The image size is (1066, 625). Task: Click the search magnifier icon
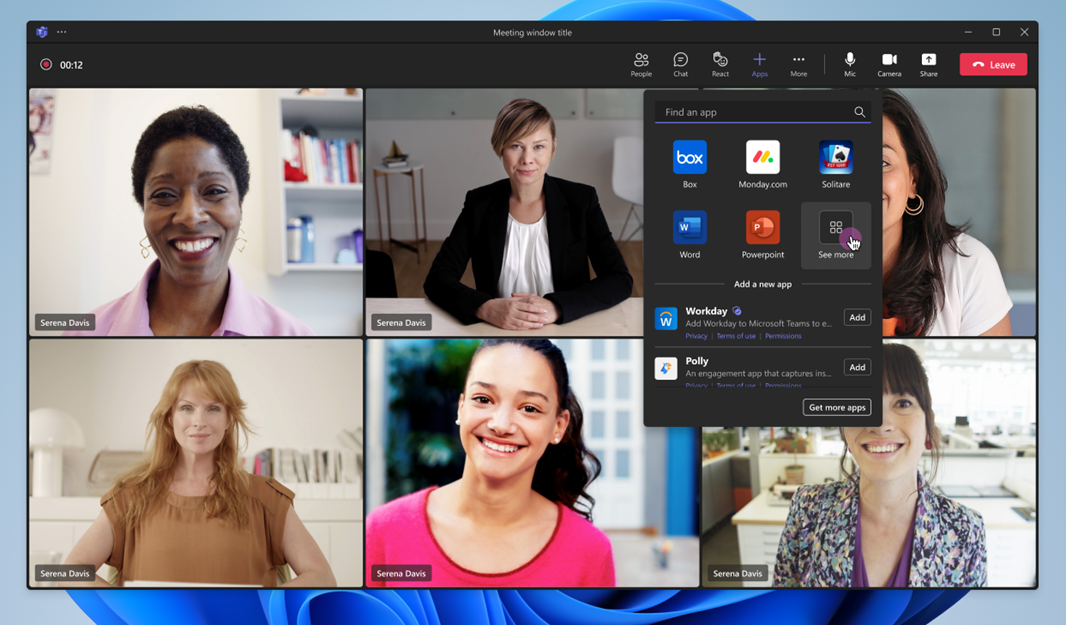tap(859, 112)
